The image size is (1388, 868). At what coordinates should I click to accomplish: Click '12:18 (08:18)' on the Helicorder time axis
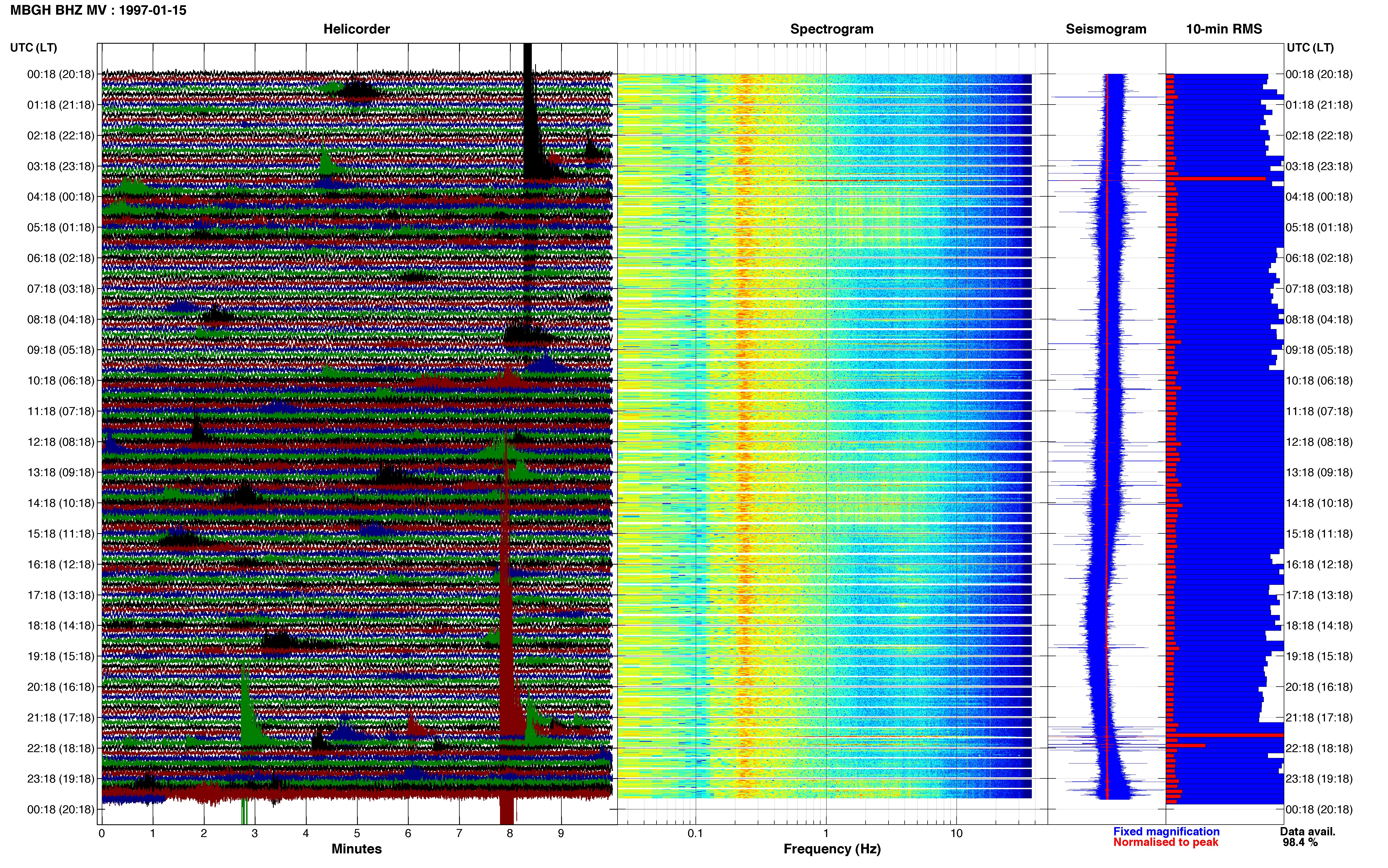[61, 442]
